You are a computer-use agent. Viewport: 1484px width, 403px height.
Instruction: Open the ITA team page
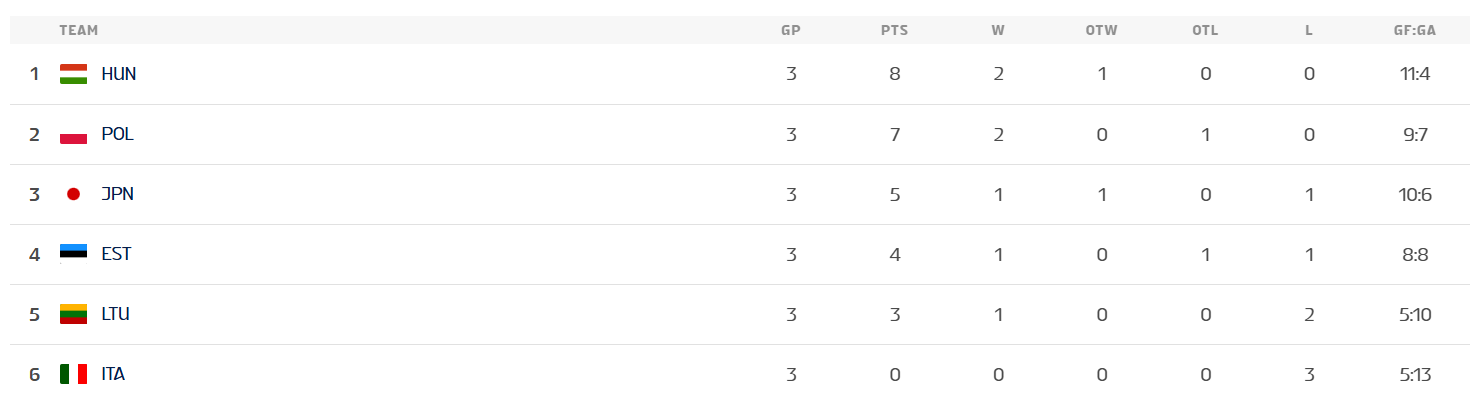(113, 374)
